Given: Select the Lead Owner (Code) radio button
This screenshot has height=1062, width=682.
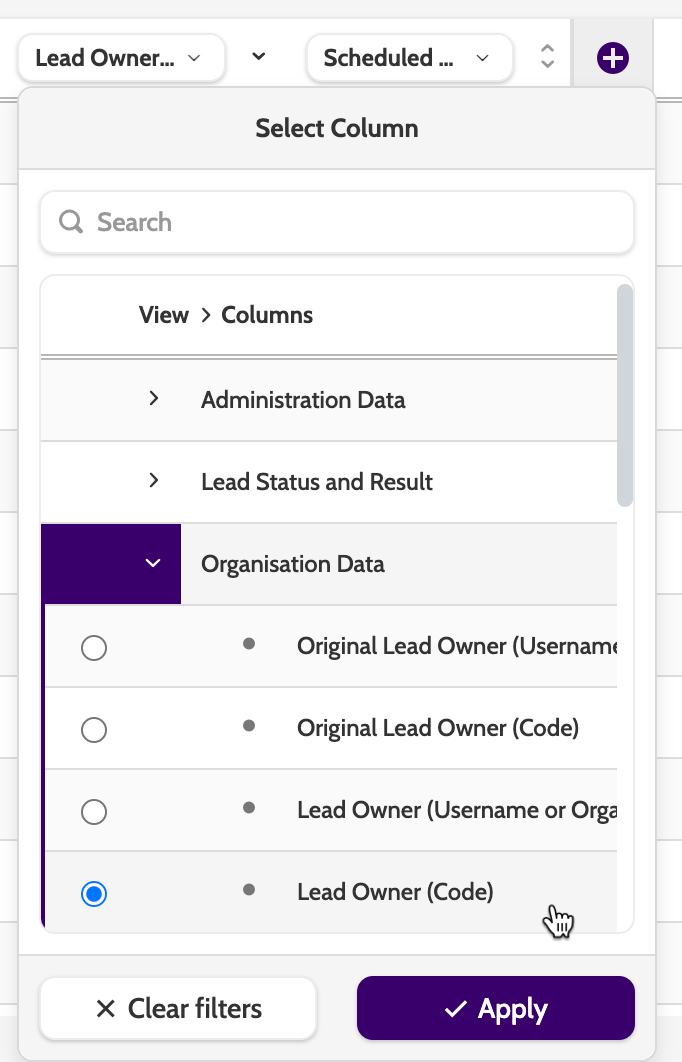Looking at the screenshot, I should tap(94, 894).
